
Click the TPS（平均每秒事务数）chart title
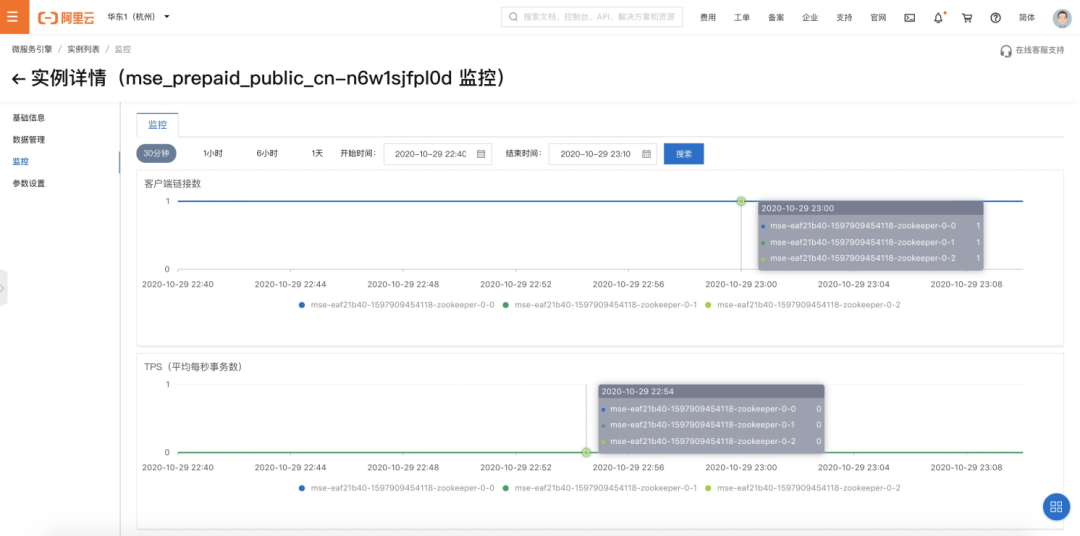click(192, 367)
